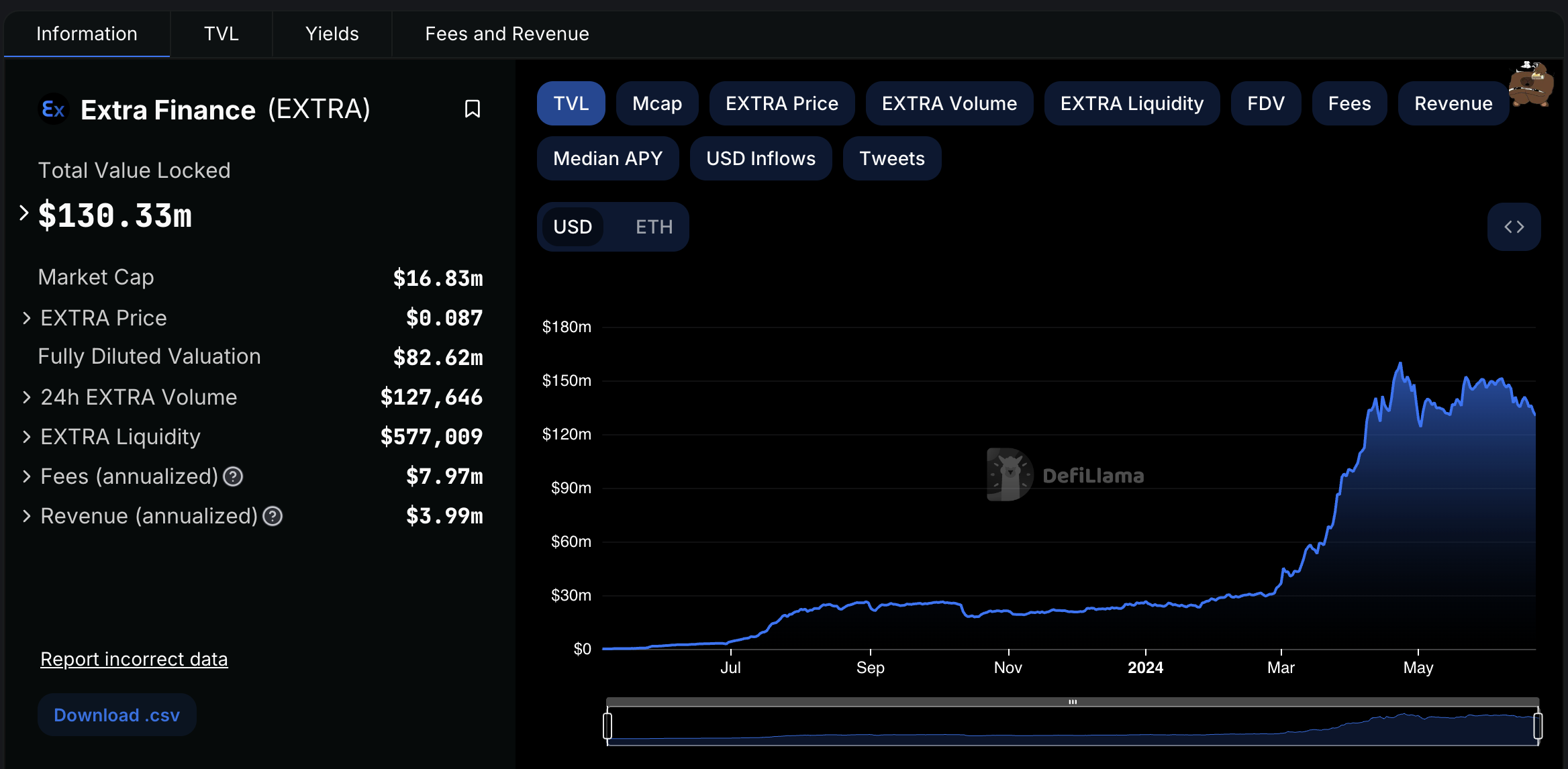
Task: Click the Market Cap value $16.83m
Action: (x=438, y=278)
